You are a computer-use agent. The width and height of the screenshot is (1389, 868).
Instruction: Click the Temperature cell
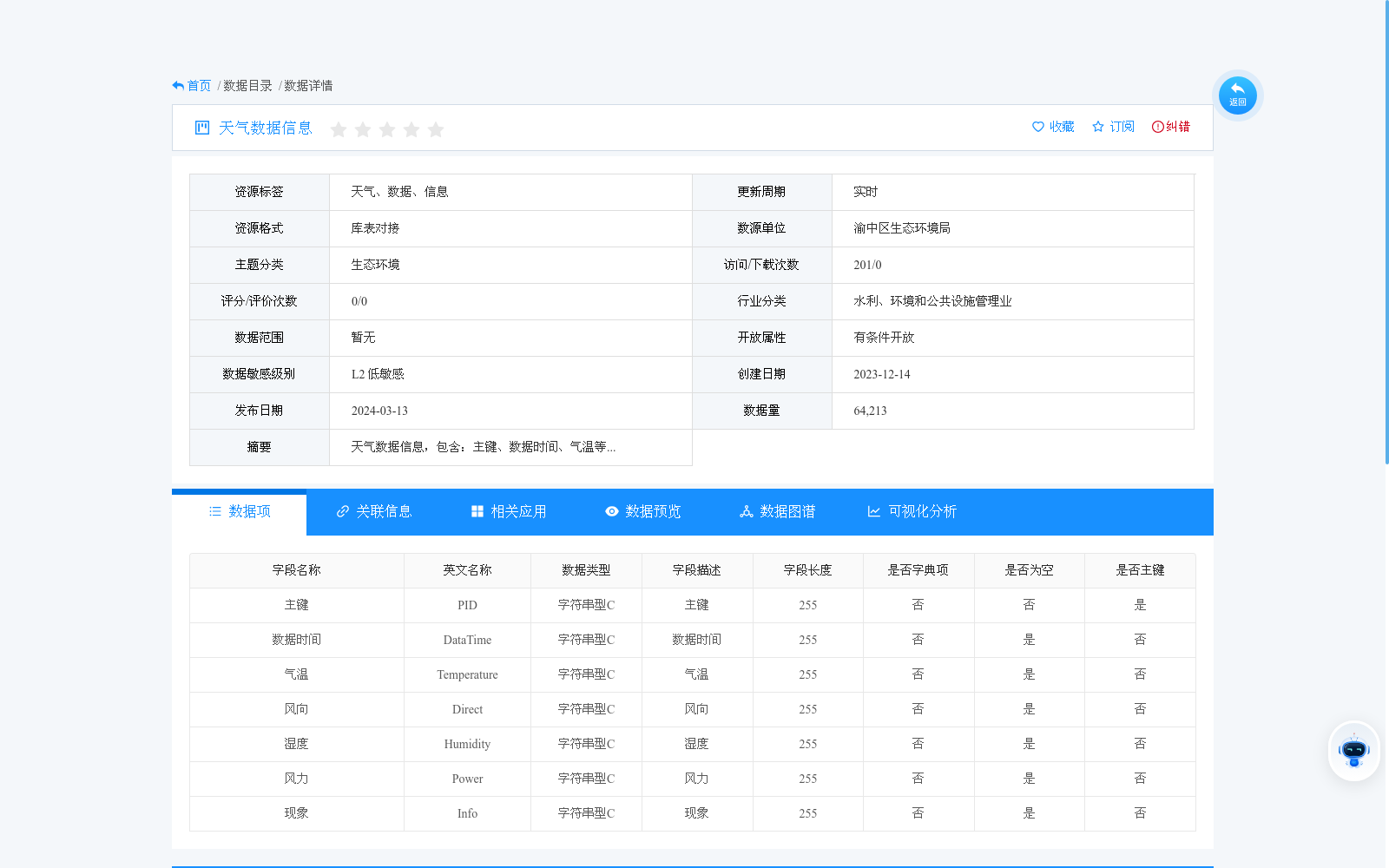pos(467,674)
